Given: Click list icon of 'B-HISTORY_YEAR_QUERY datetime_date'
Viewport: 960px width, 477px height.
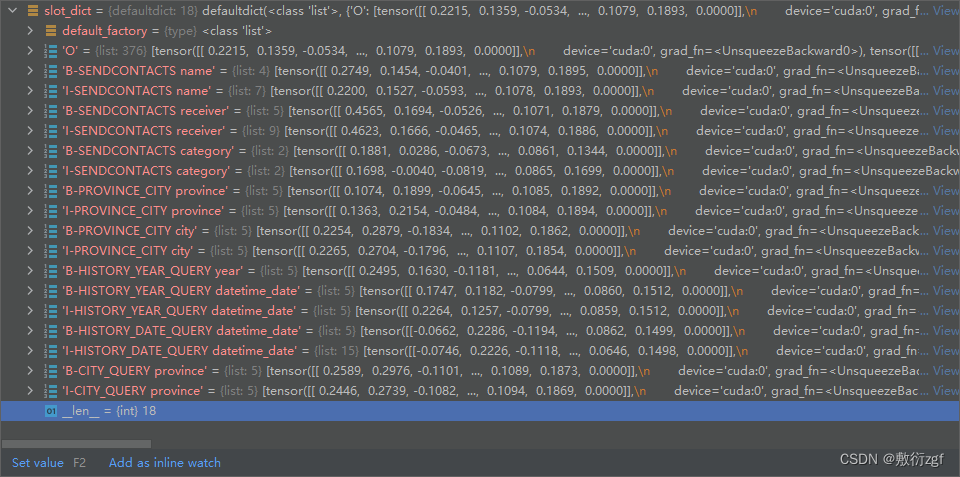Looking at the screenshot, I should [x=51, y=291].
